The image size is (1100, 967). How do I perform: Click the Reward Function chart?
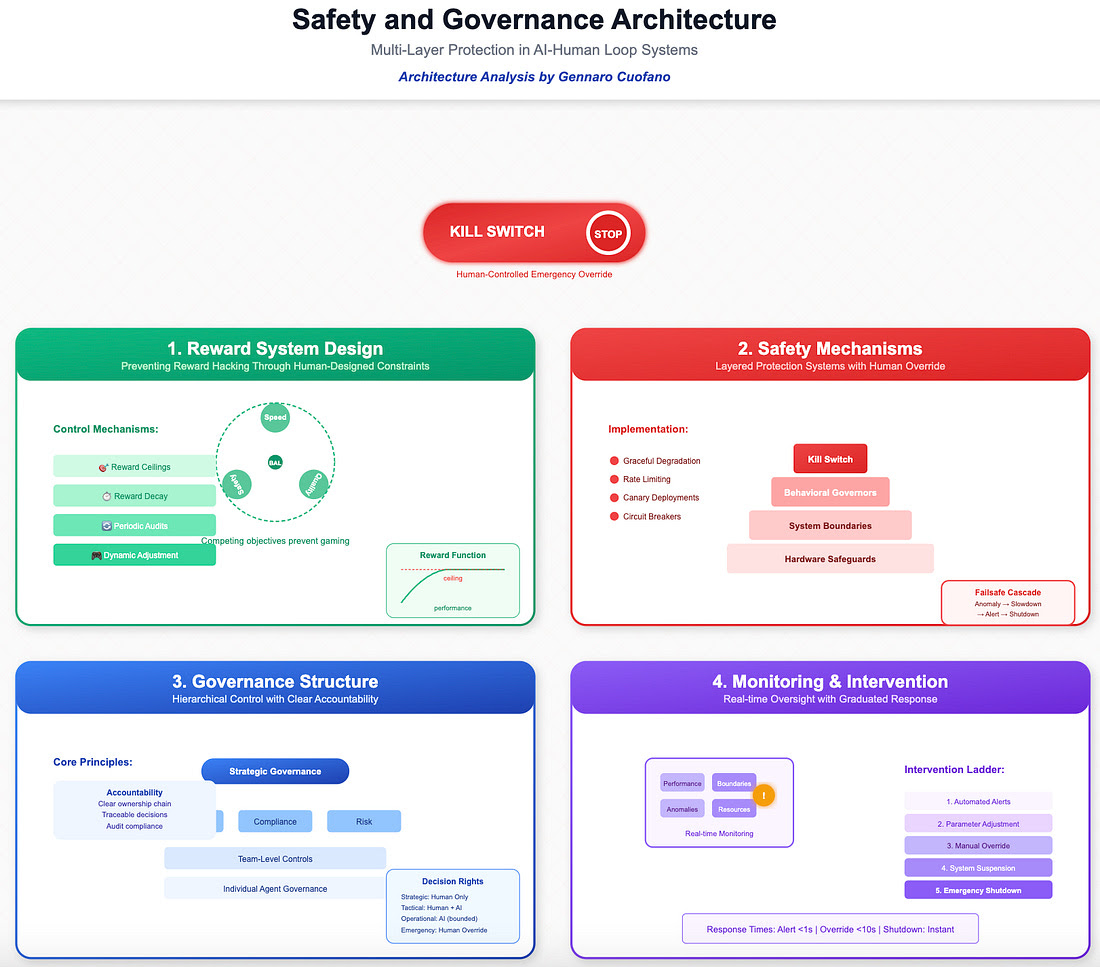(x=452, y=580)
